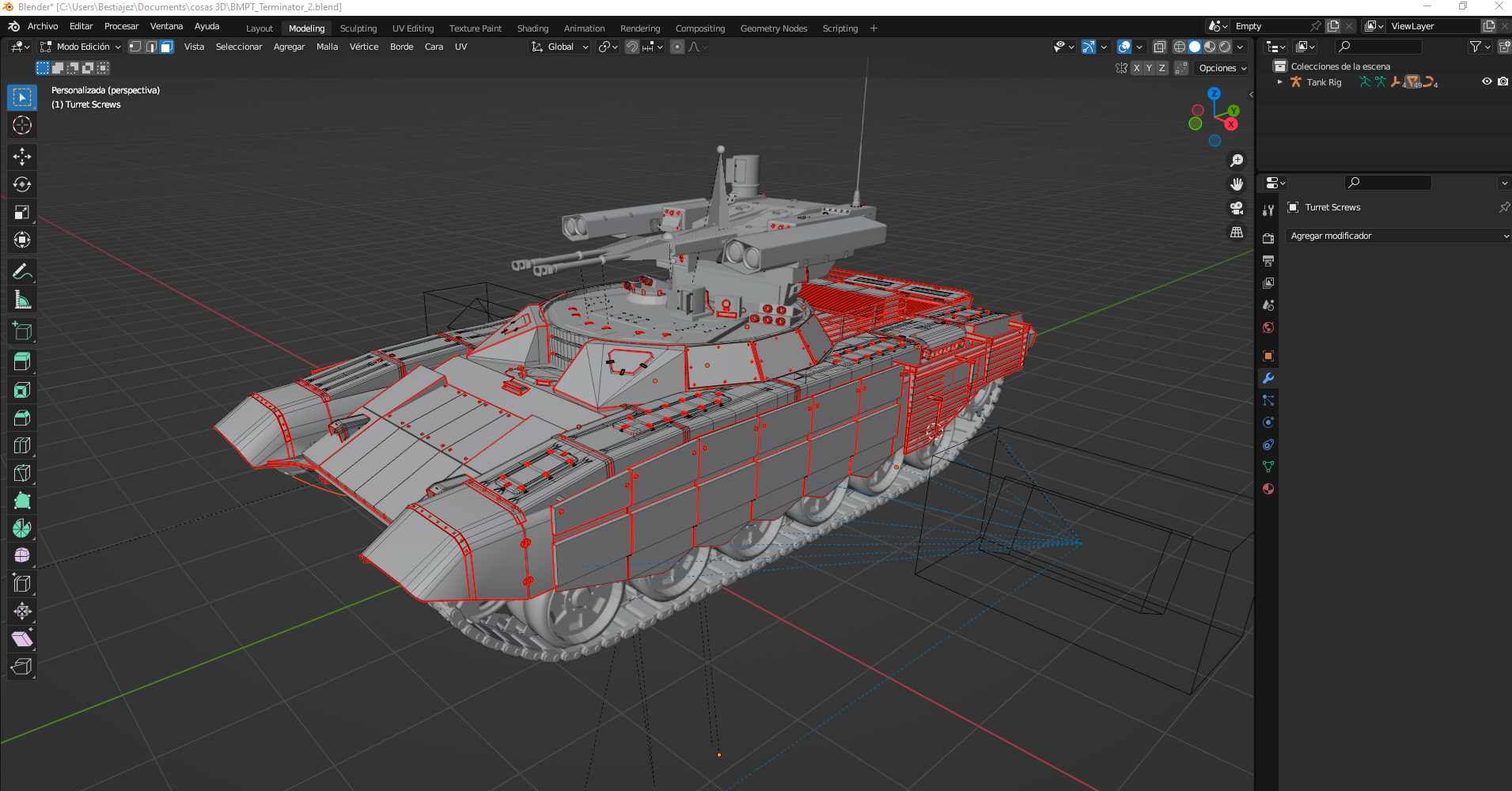Screen dimensions: 1512x791
Task: Toggle X-ray view button
Action: click(1159, 47)
